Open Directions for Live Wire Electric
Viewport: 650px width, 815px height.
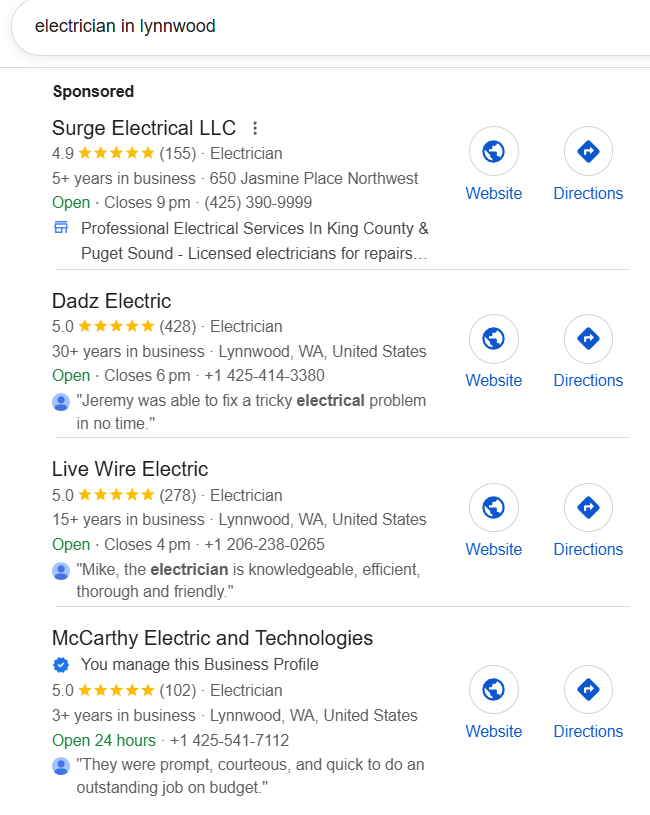click(588, 508)
